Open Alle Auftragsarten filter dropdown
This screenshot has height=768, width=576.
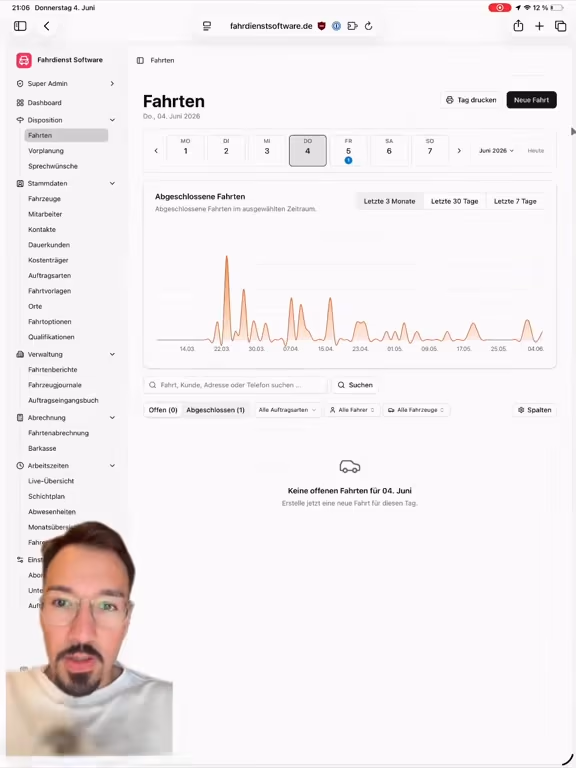click(288, 410)
